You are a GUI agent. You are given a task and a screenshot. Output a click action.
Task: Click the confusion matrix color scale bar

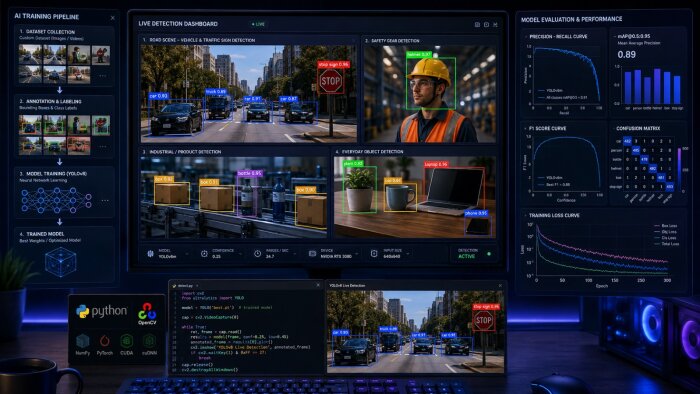(679, 170)
